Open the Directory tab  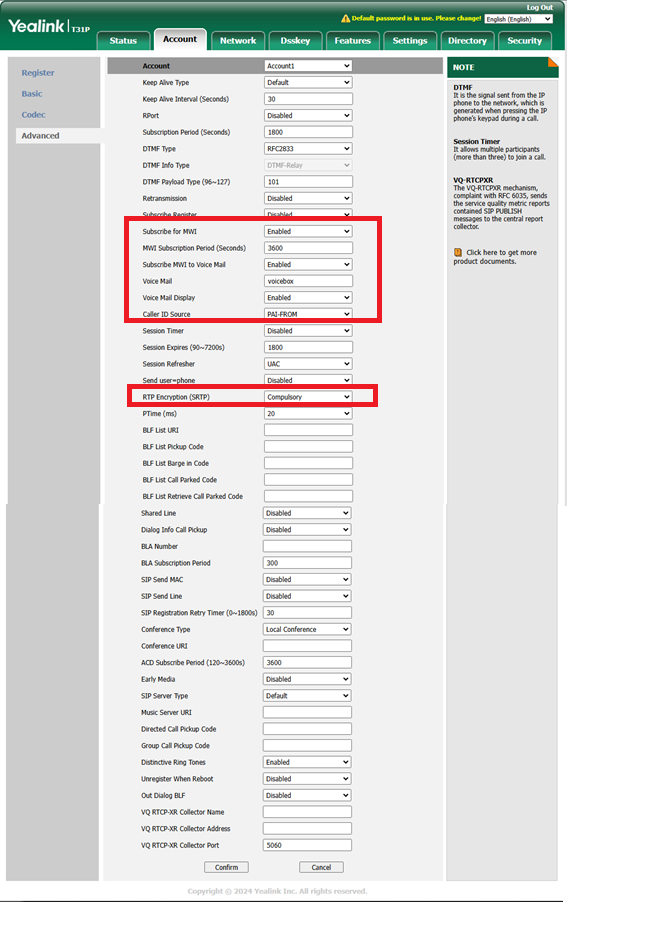(x=467, y=40)
